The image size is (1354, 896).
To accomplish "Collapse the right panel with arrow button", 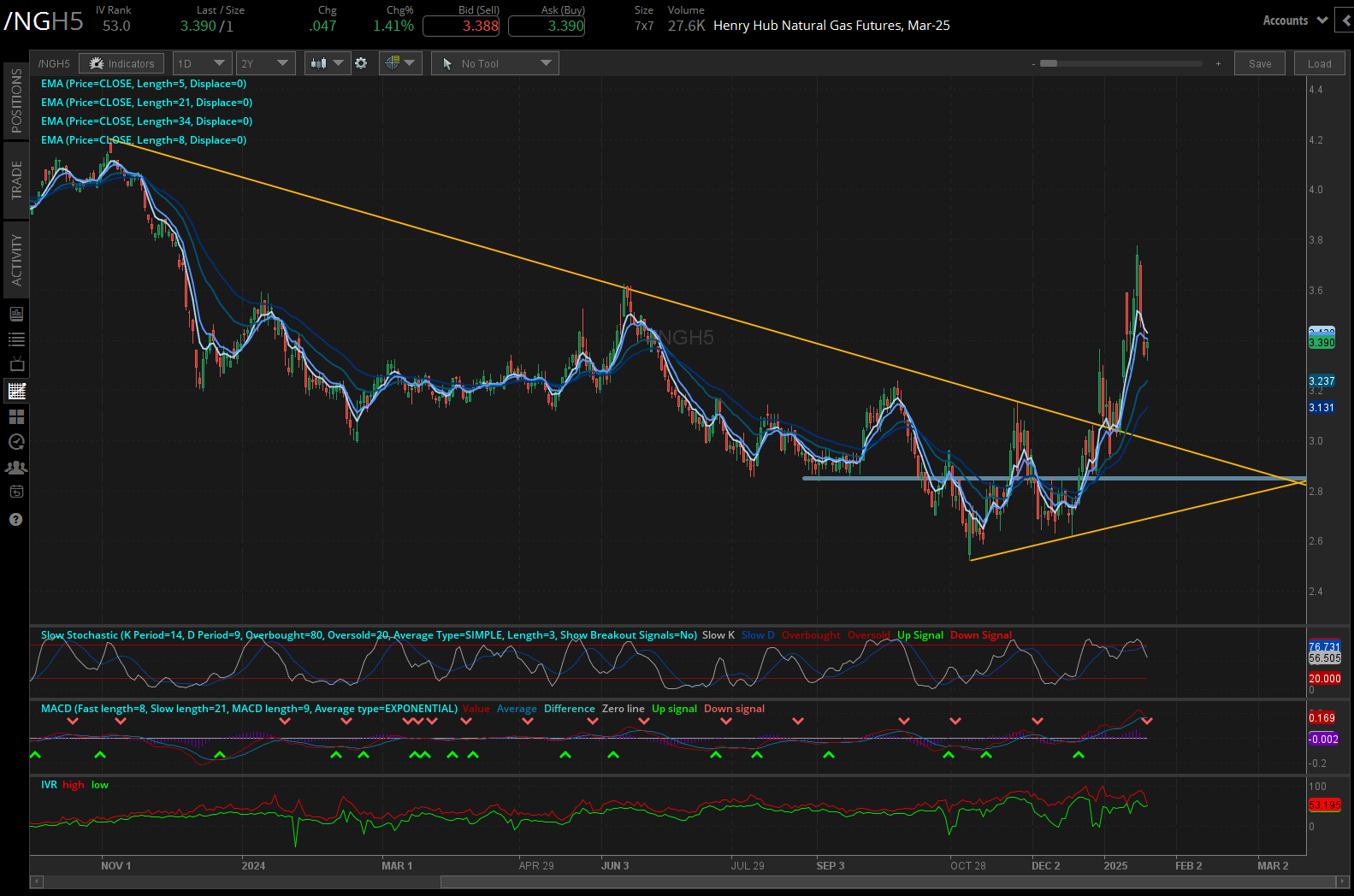I will coord(1345,21).
